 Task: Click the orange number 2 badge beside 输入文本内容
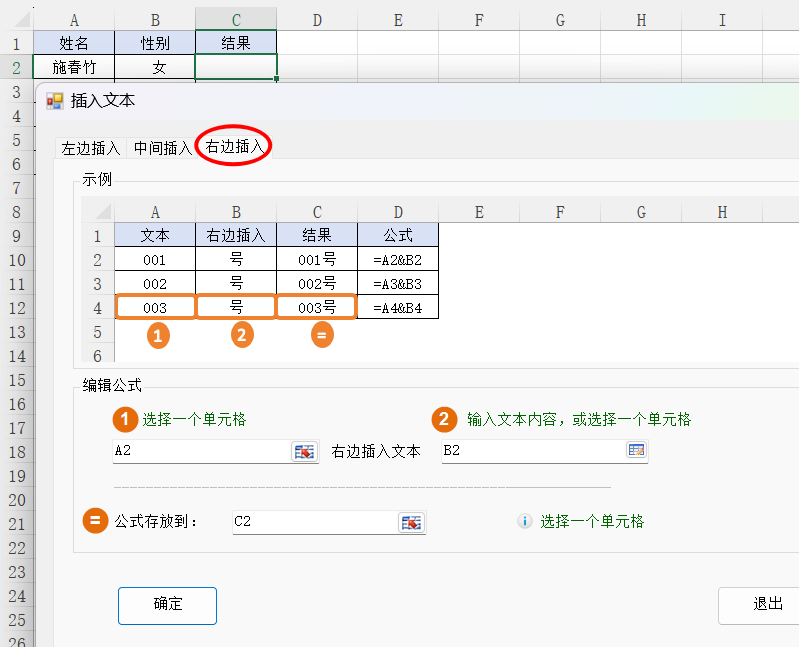tap(445, 419)
